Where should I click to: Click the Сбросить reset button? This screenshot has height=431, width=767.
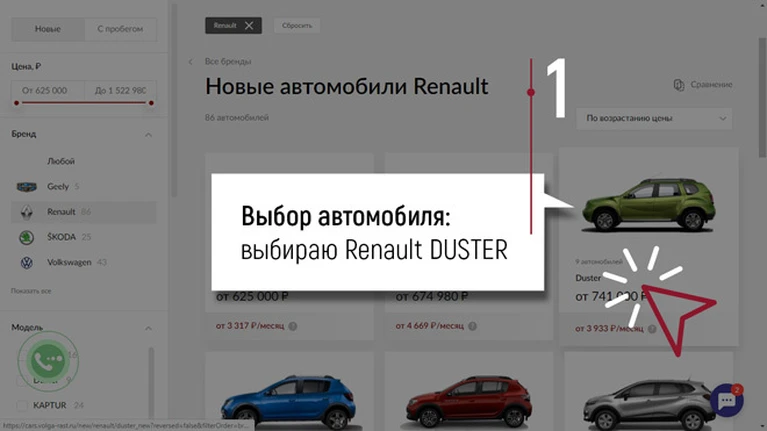pyautogui.click(x=297, y=25)
